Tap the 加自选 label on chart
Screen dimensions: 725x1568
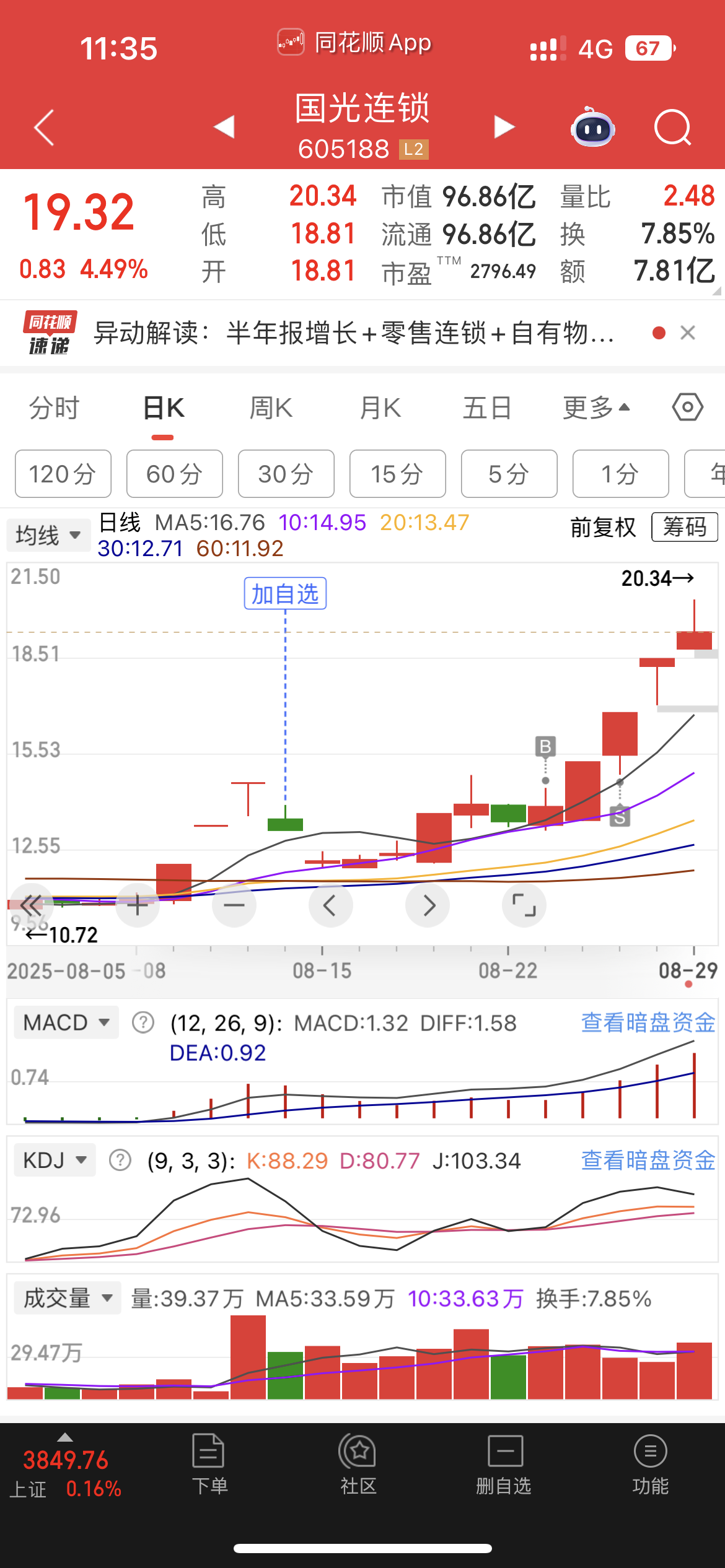(x=285, y=594)
